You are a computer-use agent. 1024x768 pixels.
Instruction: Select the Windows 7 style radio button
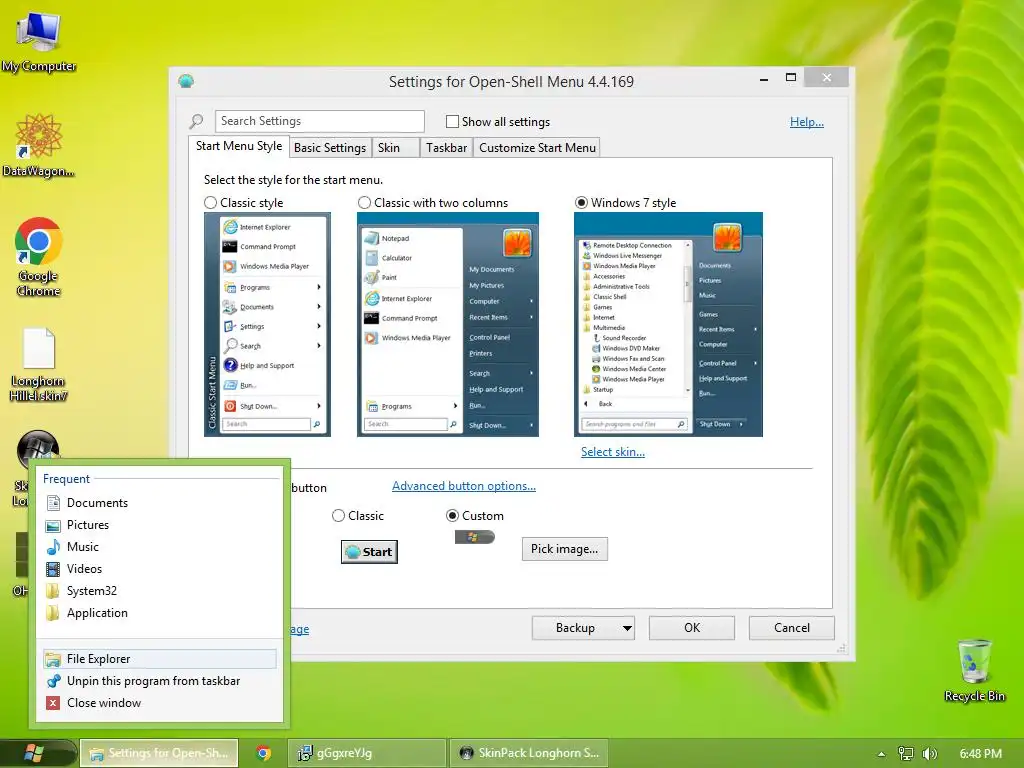581,202
